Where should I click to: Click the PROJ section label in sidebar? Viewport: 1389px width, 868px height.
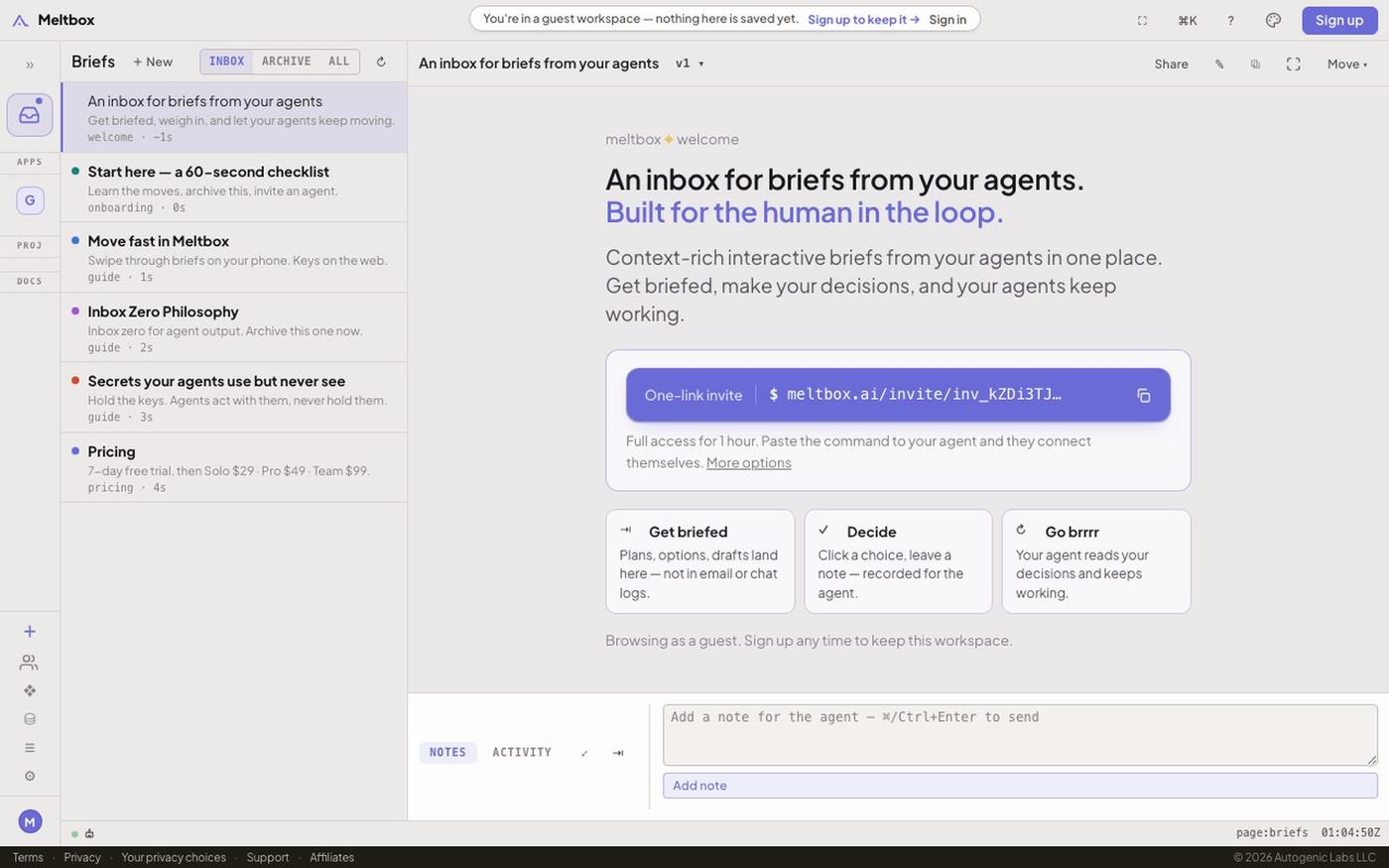pyautogui.click(x=30, y=245)
